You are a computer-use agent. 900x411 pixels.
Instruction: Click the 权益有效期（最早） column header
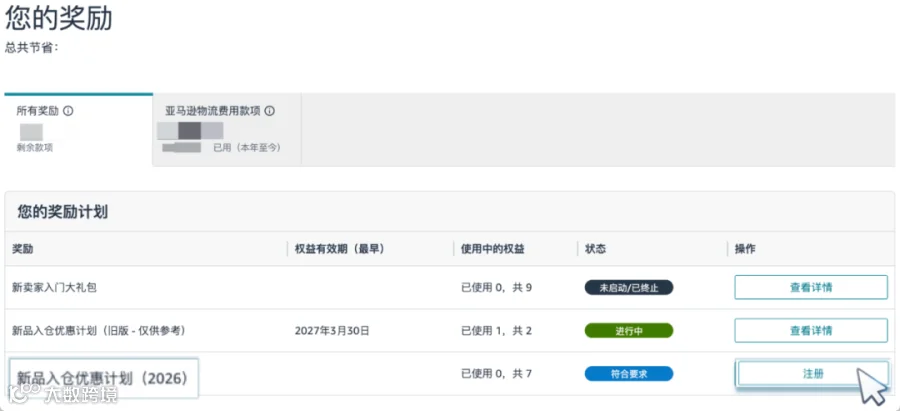[x=339, y=249]
